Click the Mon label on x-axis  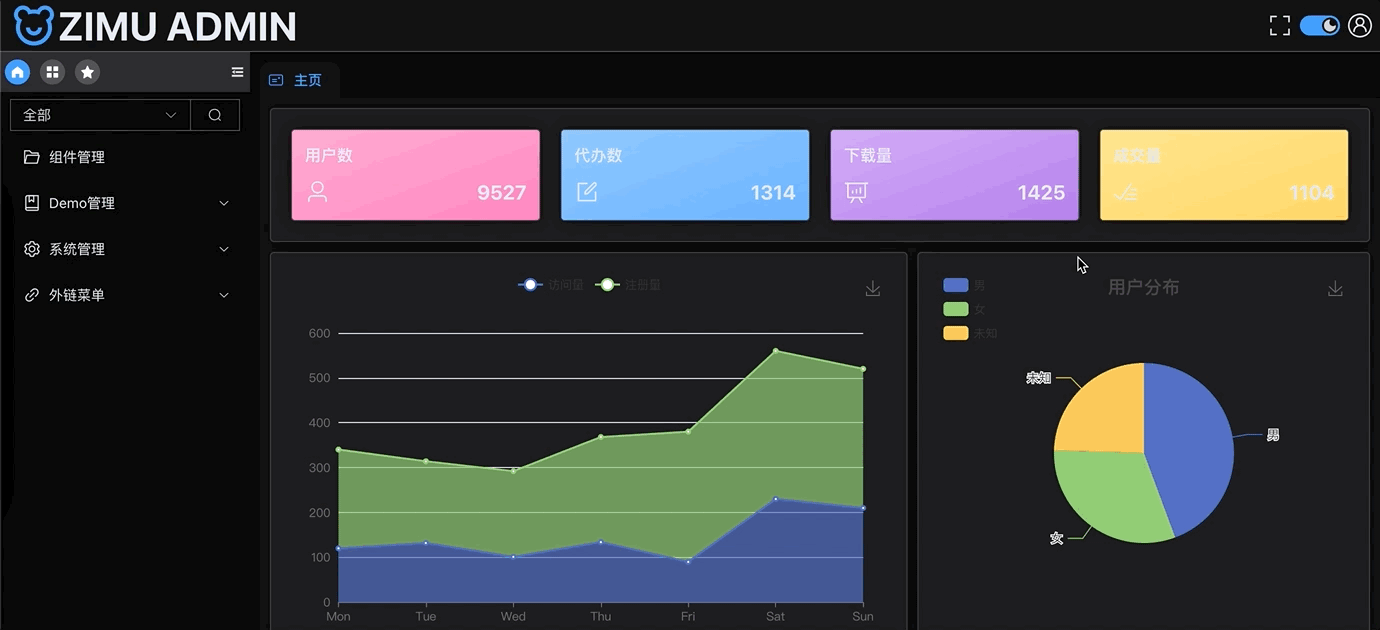(338, 616)
